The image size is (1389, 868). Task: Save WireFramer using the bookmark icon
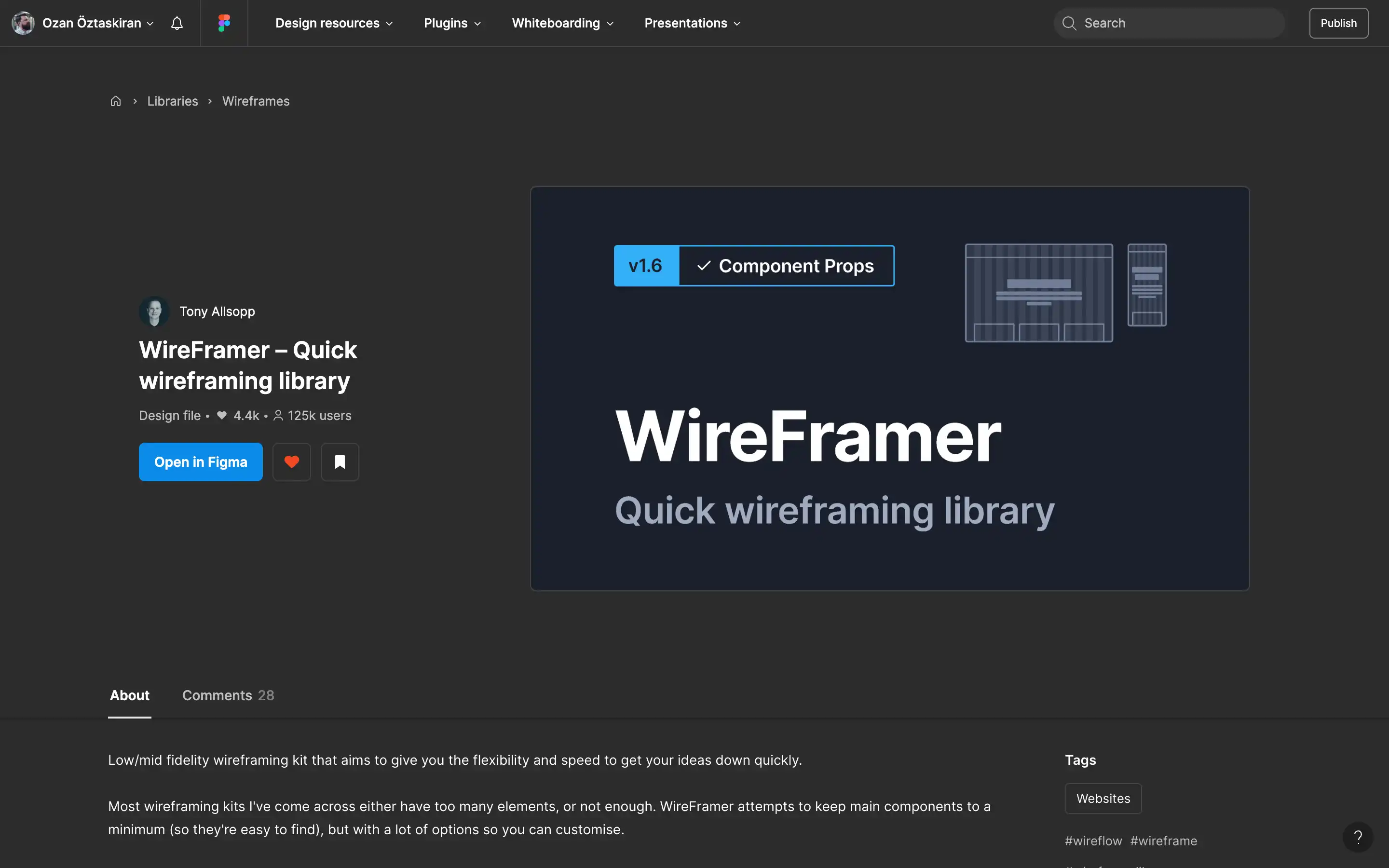point(340,461)
